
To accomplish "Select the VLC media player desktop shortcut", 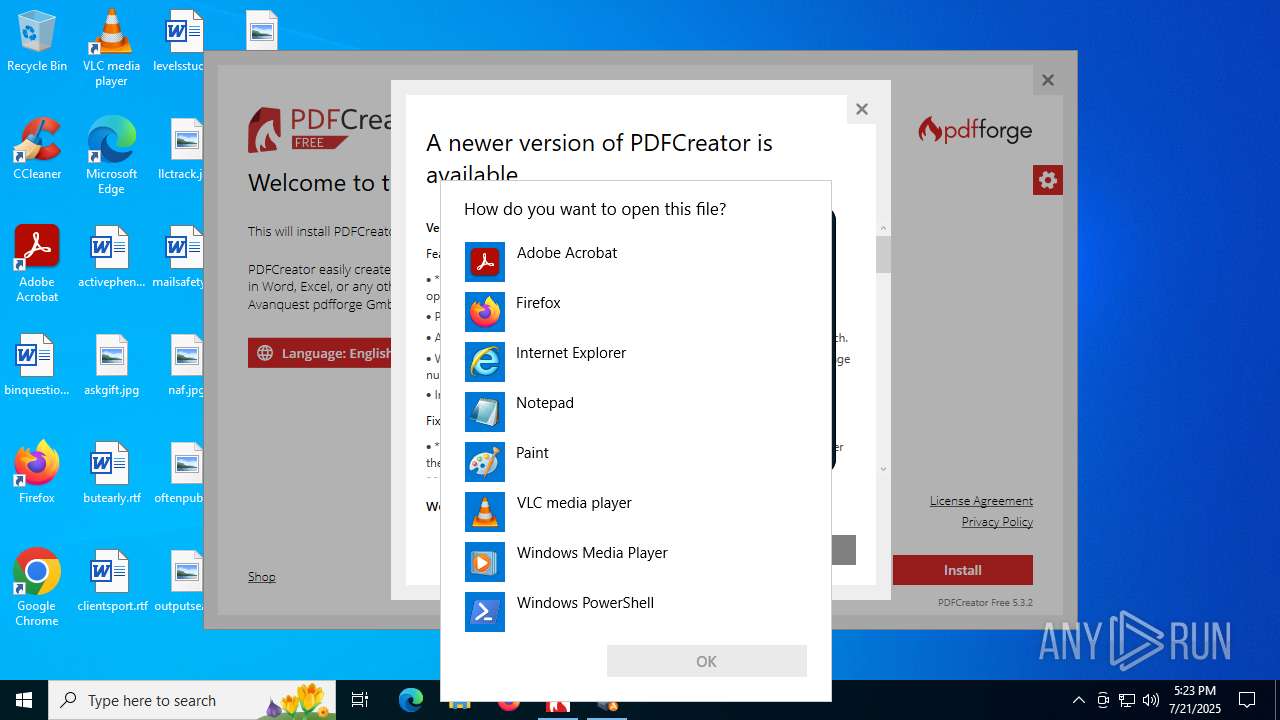I will [111, 48].
